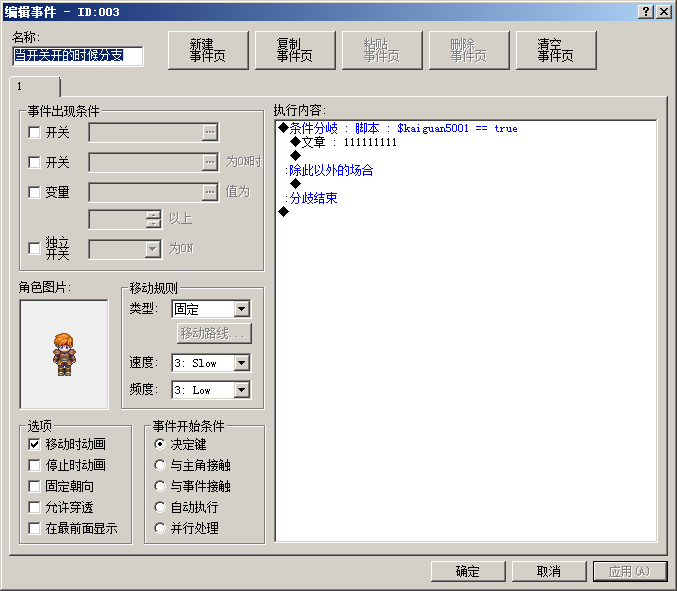Select 与事件接触 trigger radio button
This screenshot has width=677, height=591.
pos(160,486)
